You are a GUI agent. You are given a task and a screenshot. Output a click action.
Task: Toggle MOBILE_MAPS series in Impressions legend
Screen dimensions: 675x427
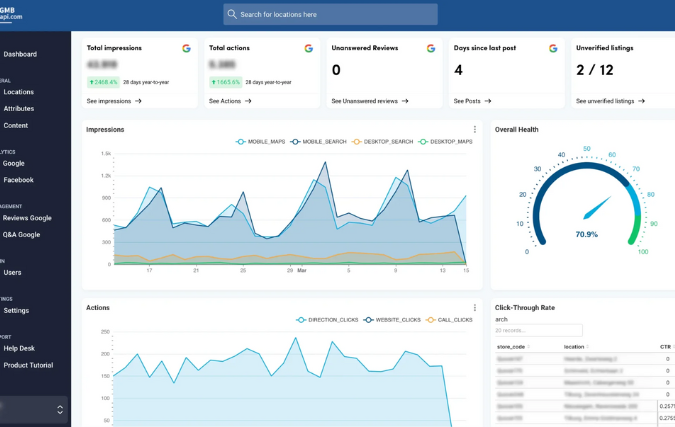click(x=260, y=142)
